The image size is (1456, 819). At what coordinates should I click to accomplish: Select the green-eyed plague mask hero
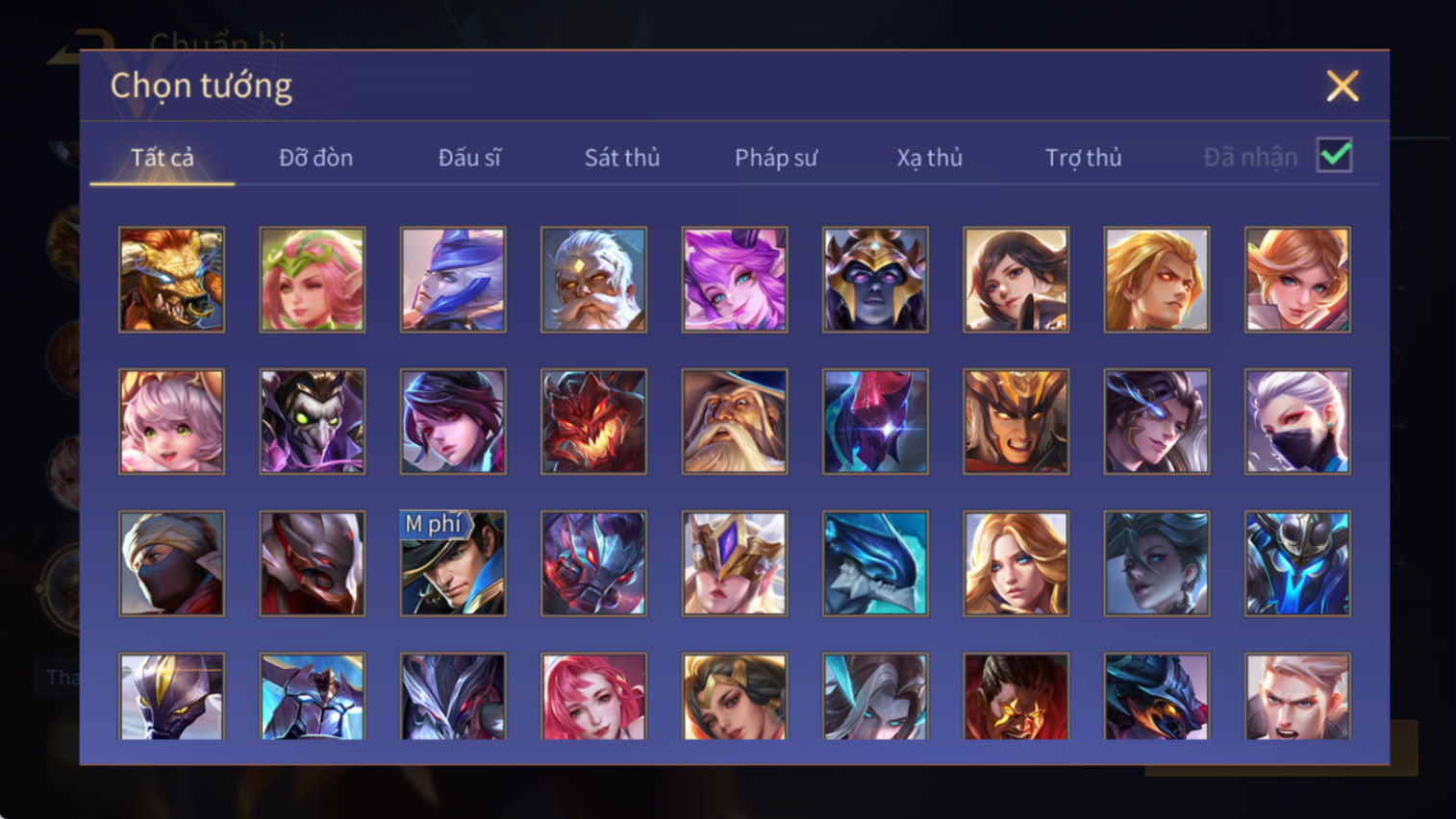(313, 422)
